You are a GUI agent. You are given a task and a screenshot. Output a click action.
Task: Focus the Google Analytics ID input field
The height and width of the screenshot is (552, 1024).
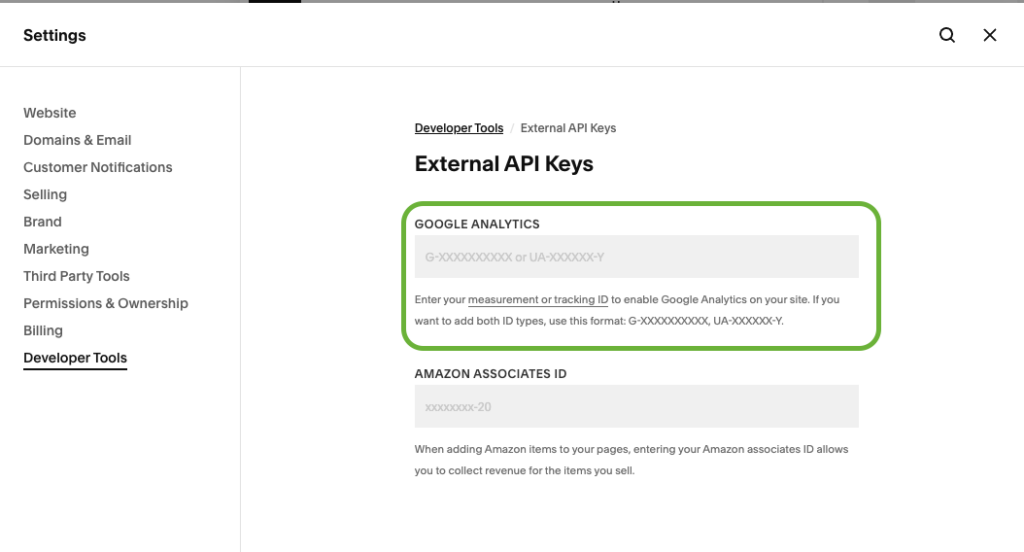(x=637, y=257)
